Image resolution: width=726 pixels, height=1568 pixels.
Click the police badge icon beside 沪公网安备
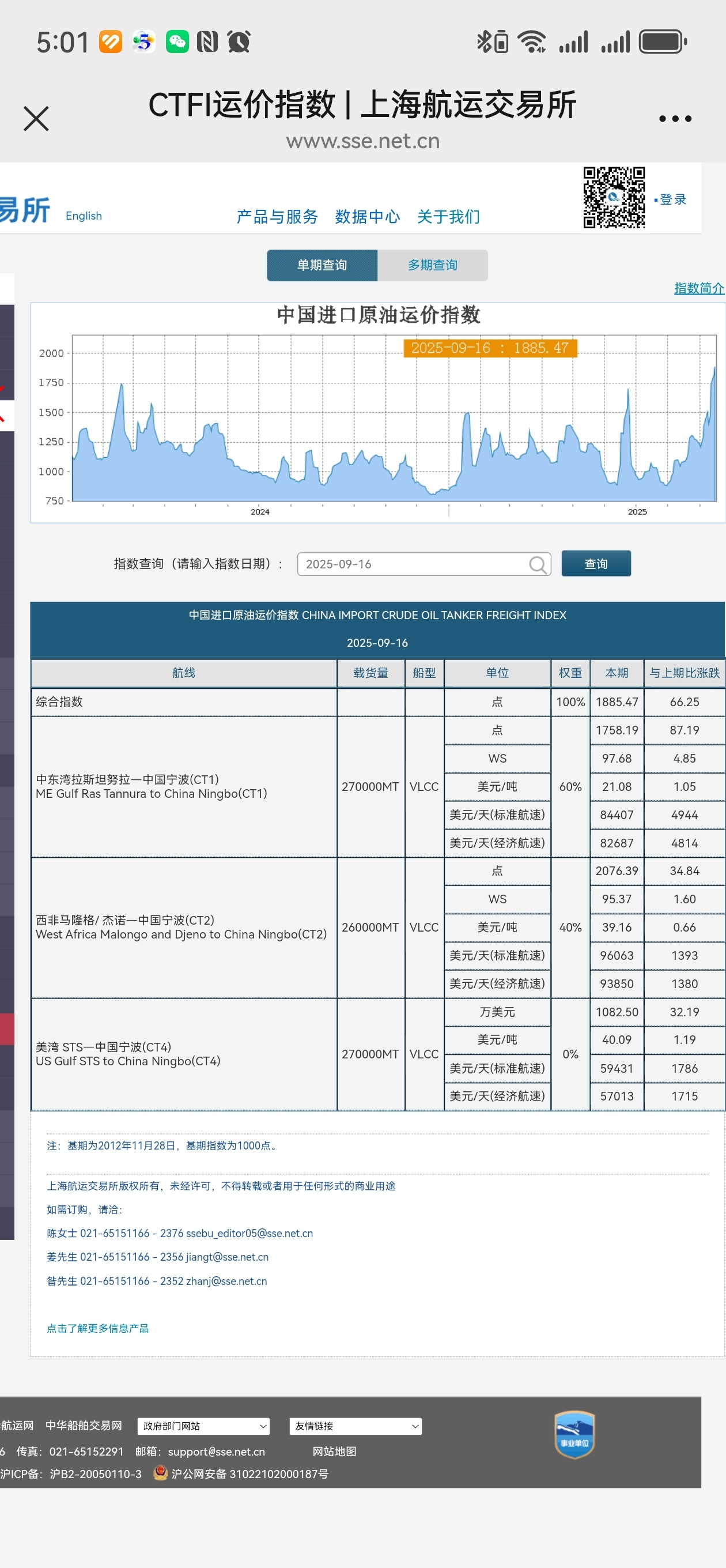coord(160,1473)
